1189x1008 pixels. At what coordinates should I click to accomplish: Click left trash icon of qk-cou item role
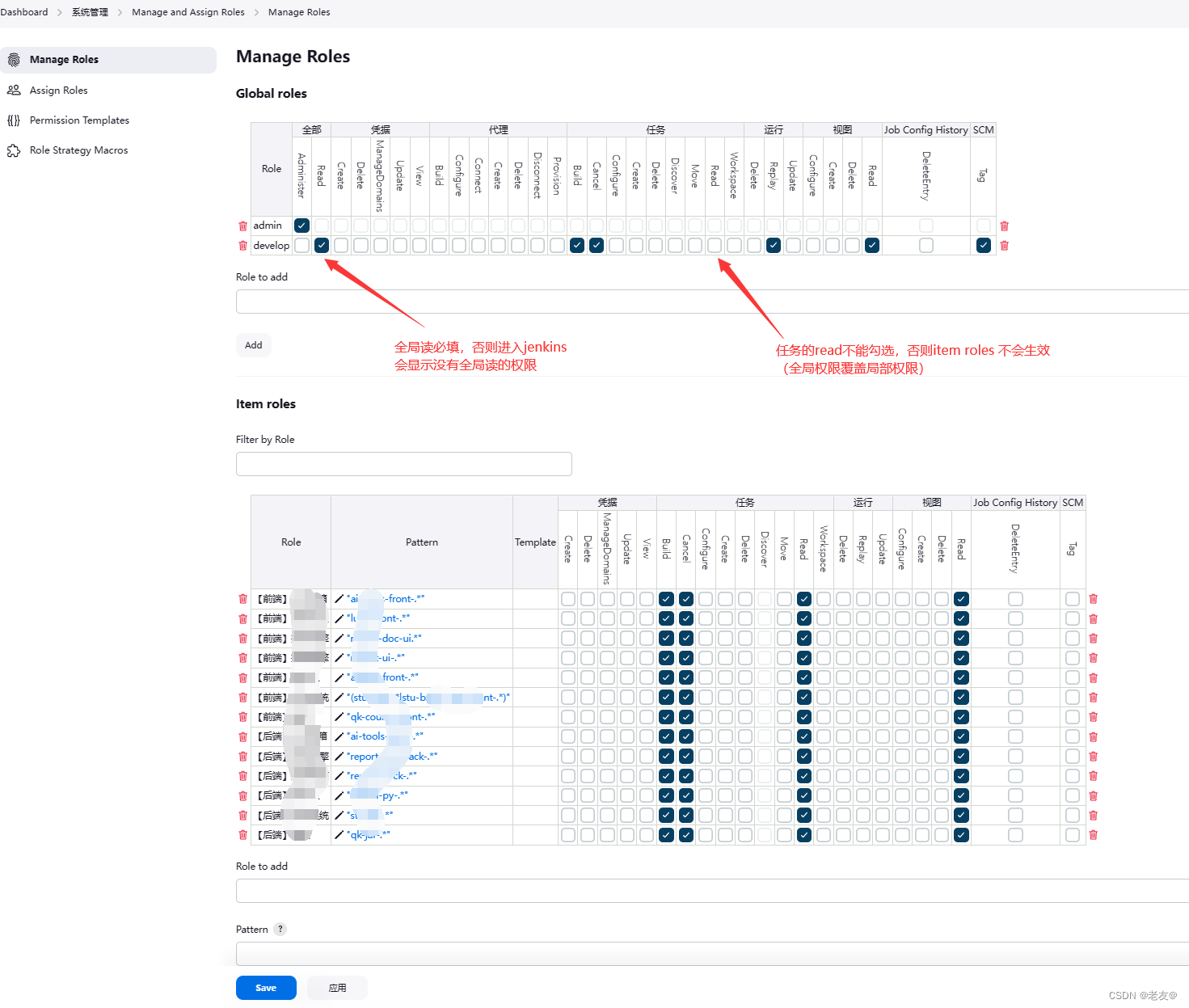pyautogui.click(x=242, y=717)
